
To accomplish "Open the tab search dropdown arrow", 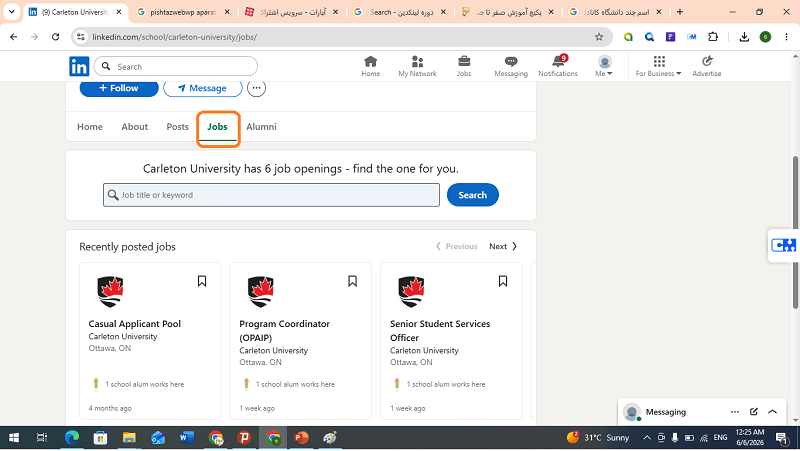I will point(11,12).
